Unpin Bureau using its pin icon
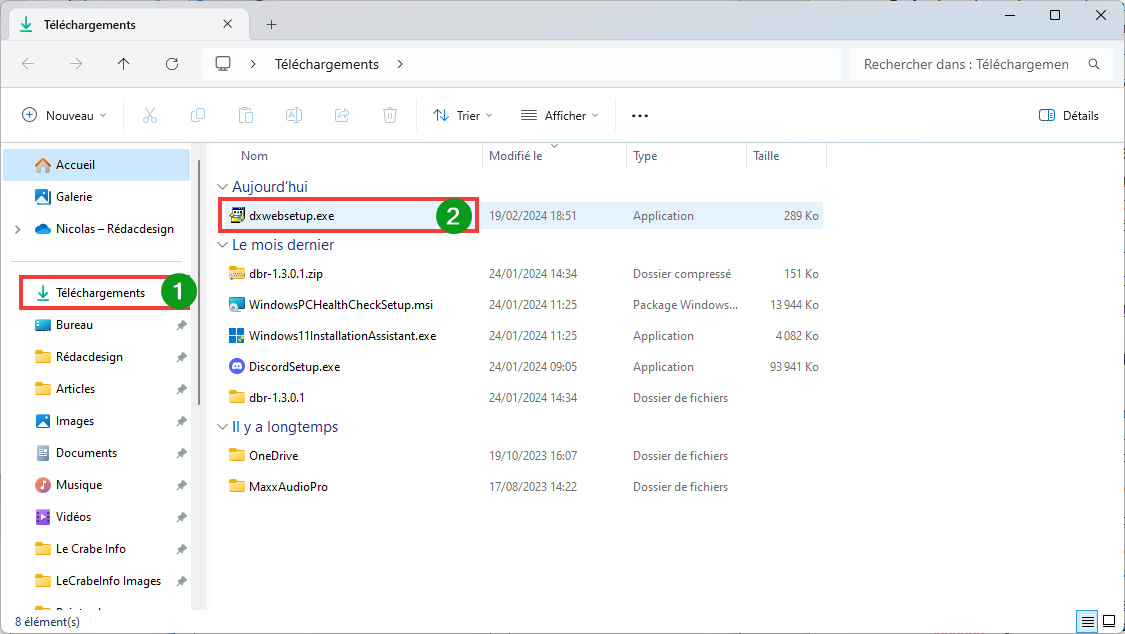The height and width of the screenshot is (634, 1125). (x=182, y=325)
